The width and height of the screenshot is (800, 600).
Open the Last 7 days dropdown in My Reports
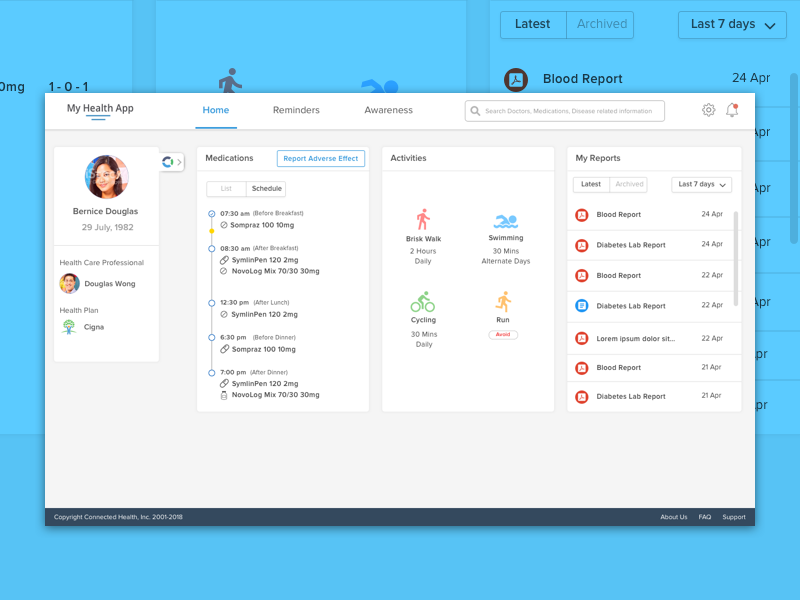(x=700, y=184)
